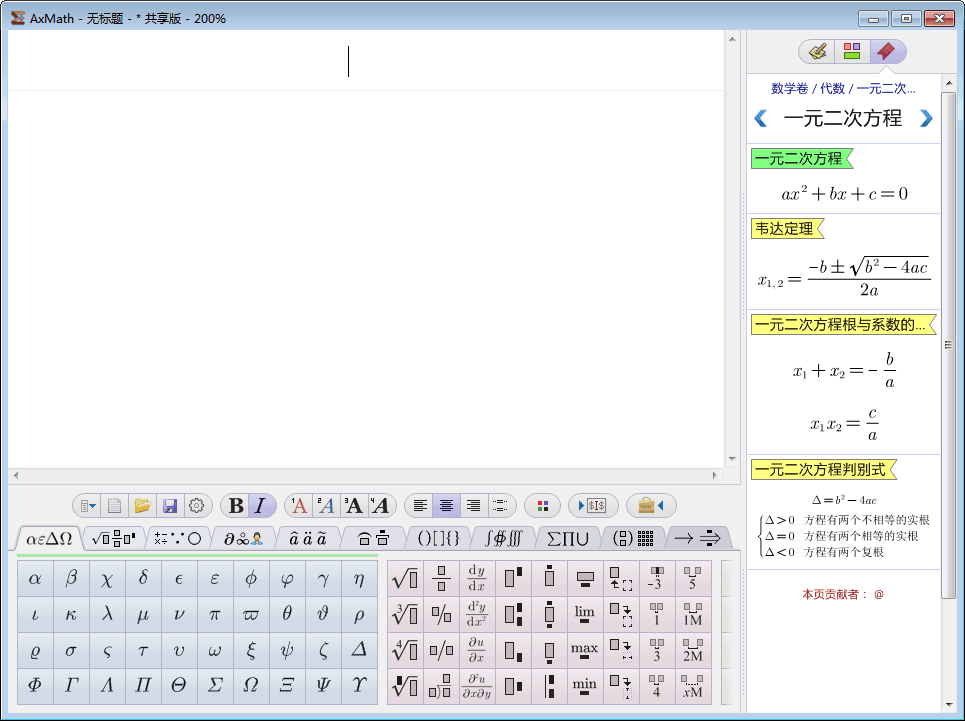
Task: Click the Greek letter alpha symbol
Action: [x=35, y=579]
